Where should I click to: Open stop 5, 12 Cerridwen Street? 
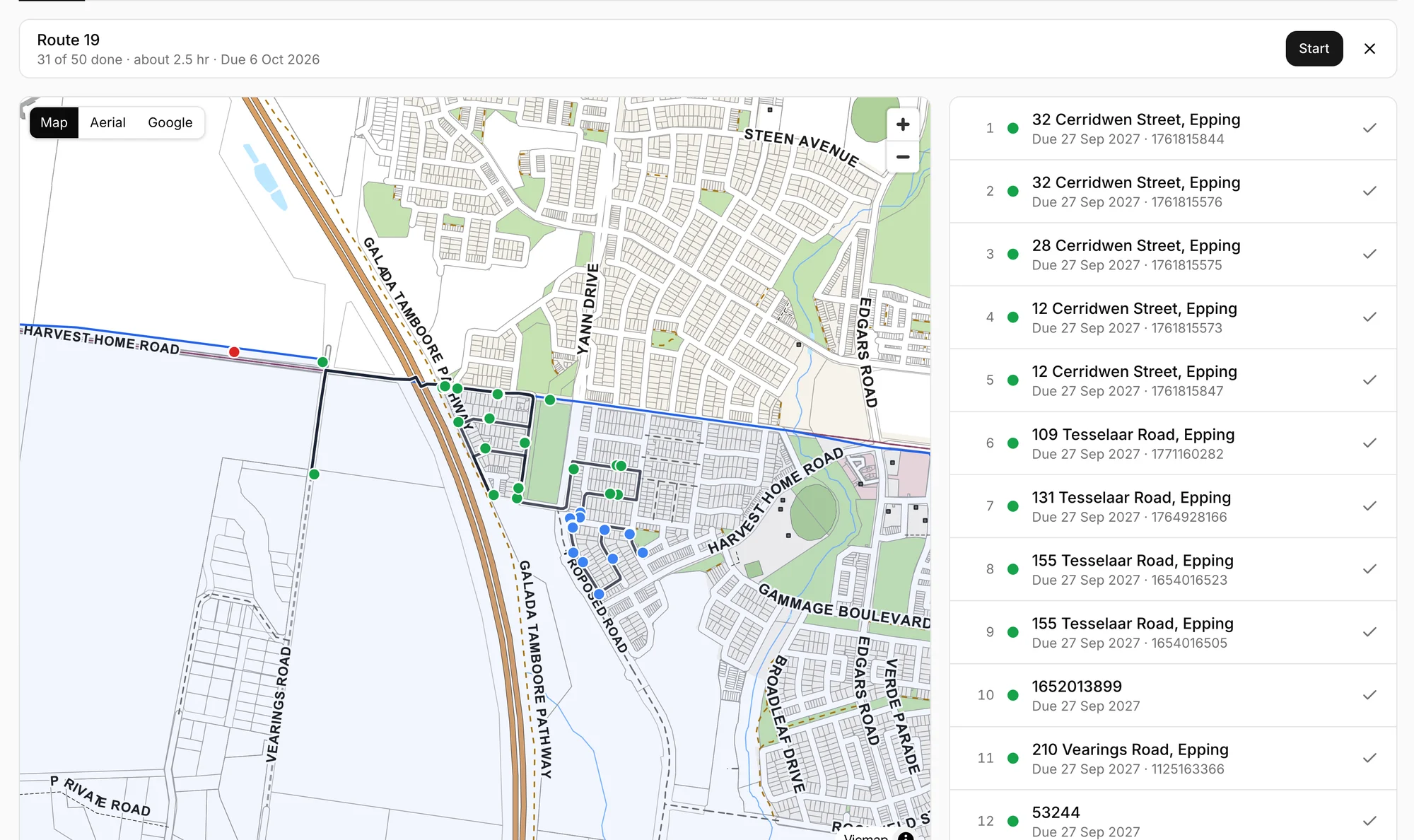pos(1173,380)
